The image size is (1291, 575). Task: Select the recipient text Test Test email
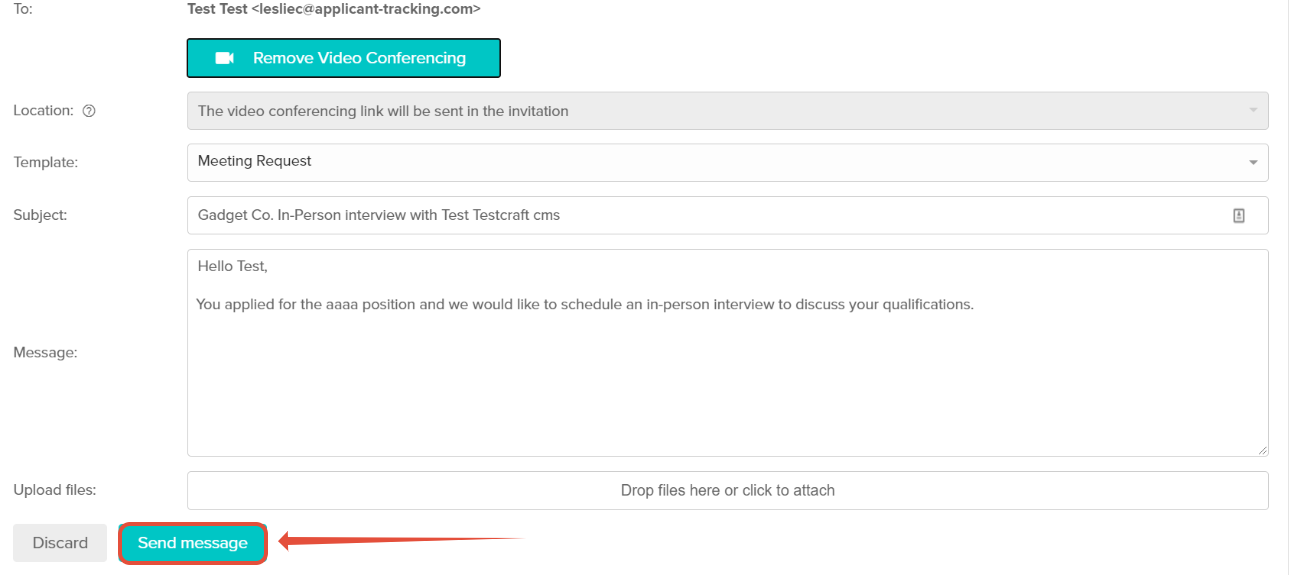[x=334, y=9]
